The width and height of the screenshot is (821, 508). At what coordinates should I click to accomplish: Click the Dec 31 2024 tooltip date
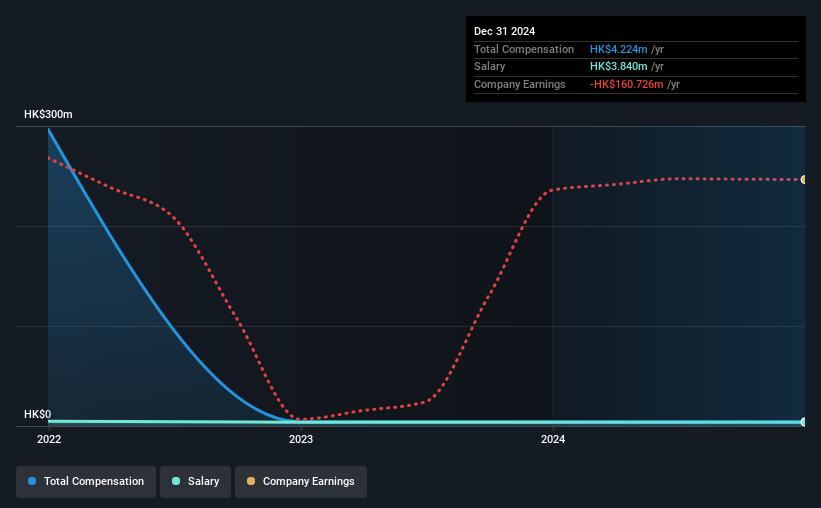(504, 31)
